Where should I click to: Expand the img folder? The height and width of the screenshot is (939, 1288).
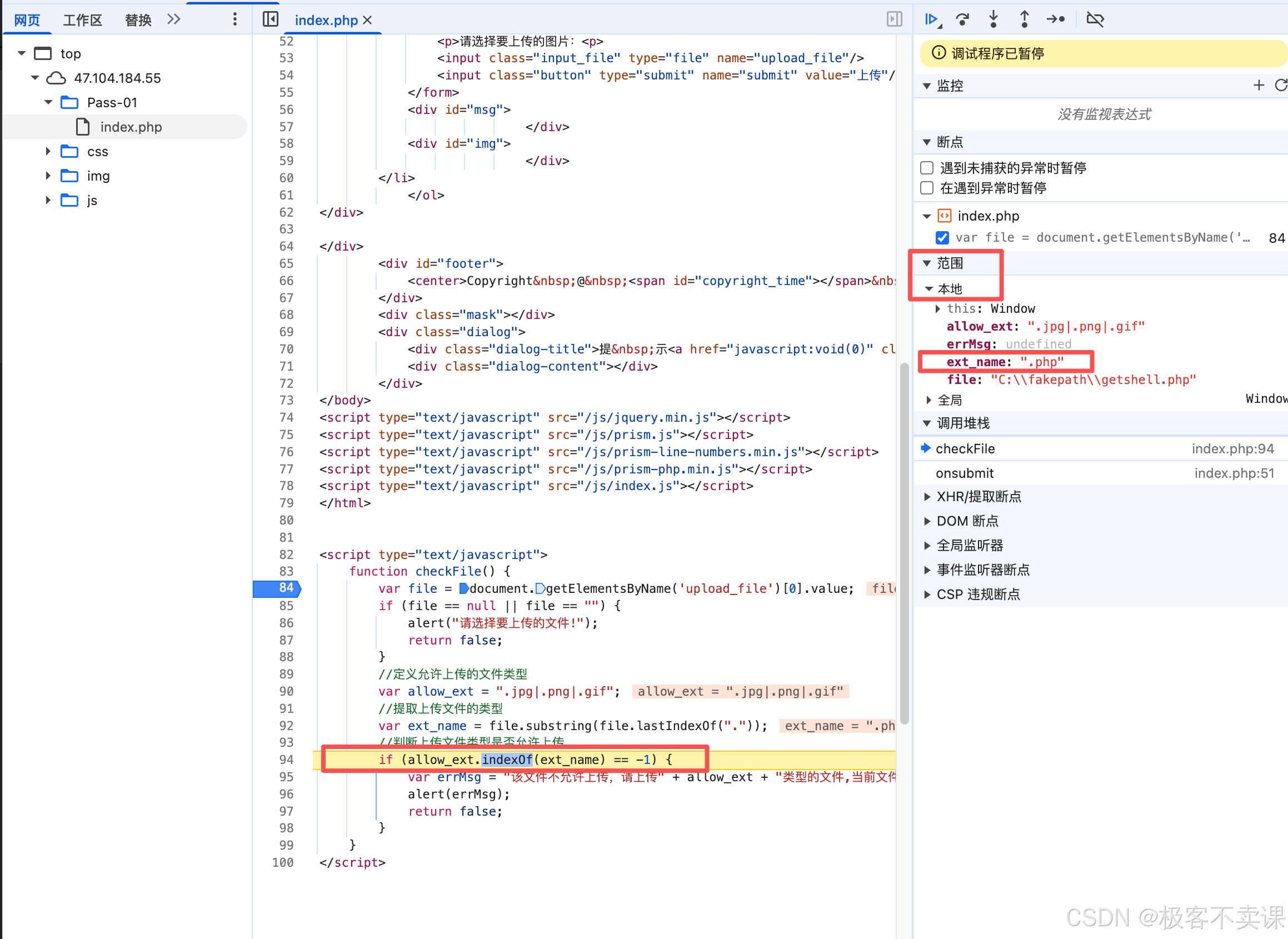click(48, 176)
